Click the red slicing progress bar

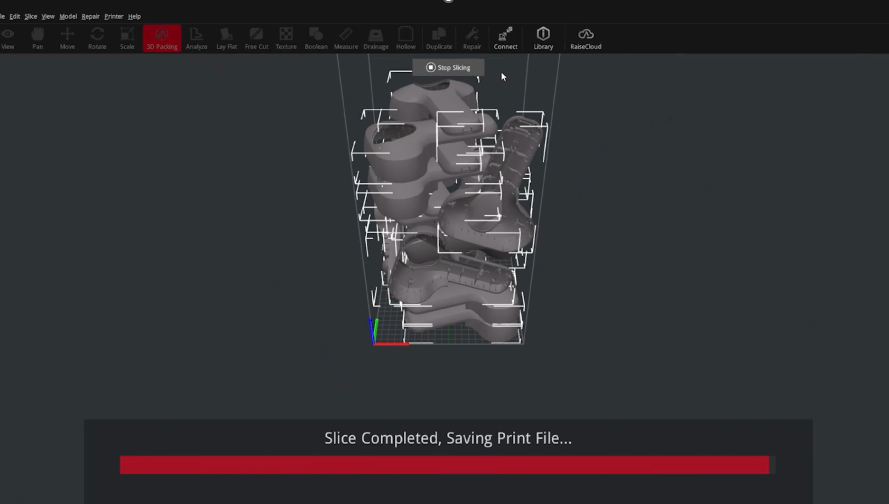coord(444,465)
